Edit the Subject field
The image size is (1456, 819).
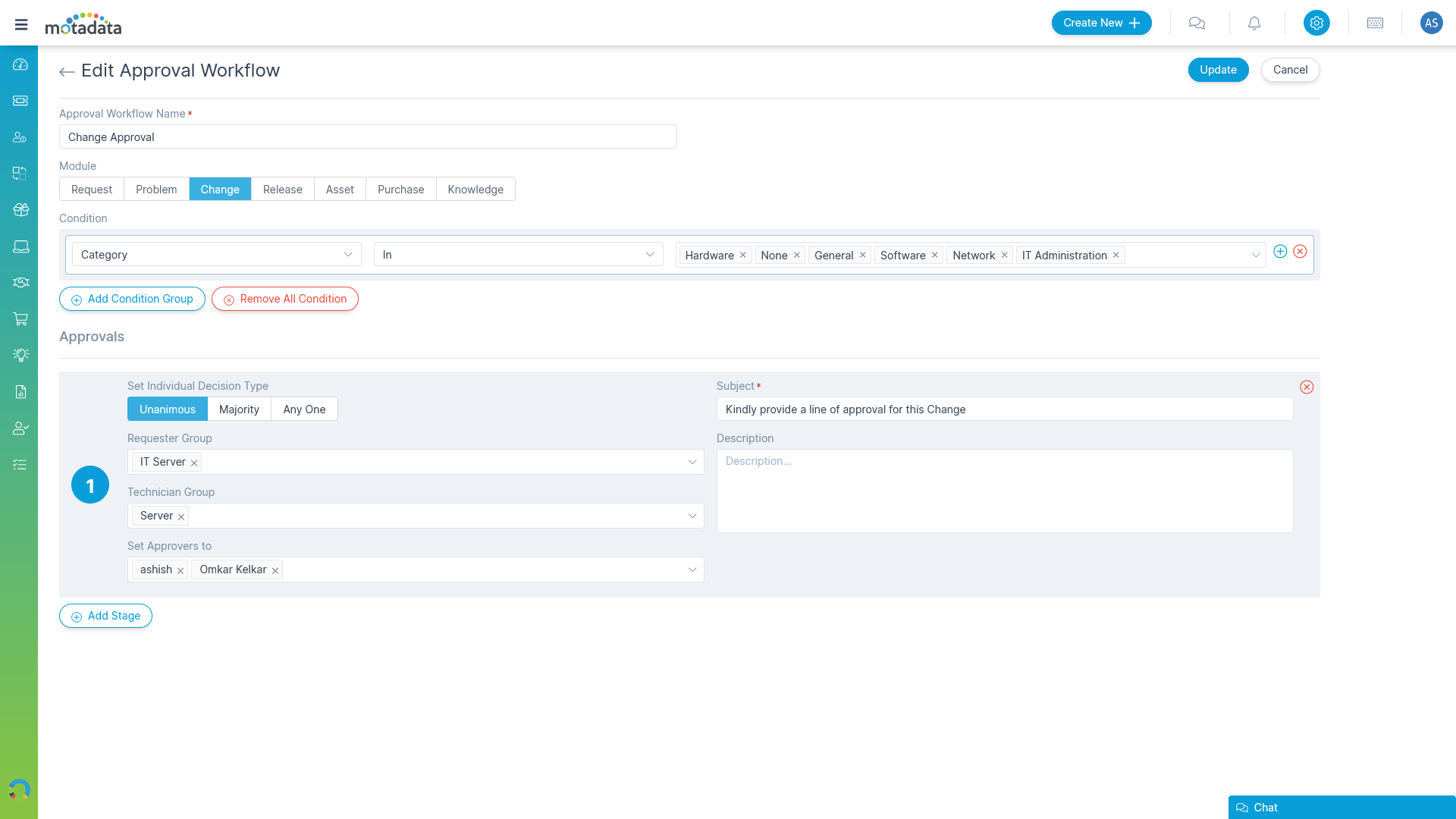1005,409
